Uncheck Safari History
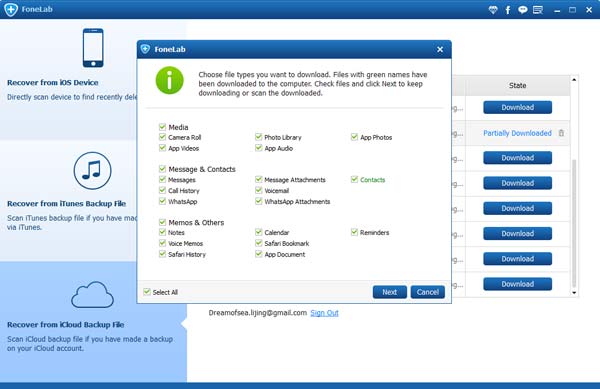The image size is (600, 389). (x=162, y=254)
